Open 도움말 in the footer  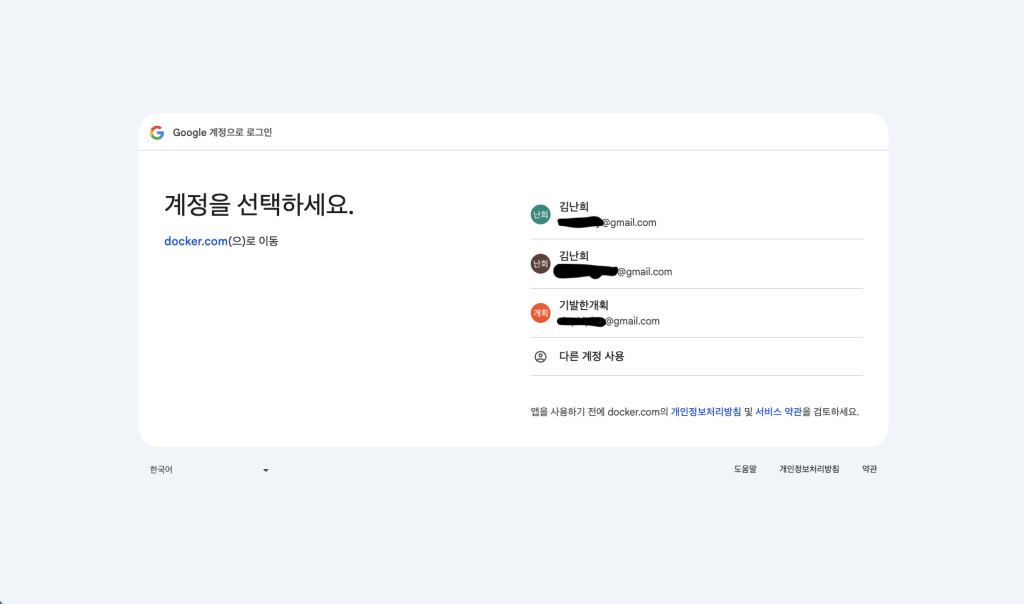coord(745,469)
